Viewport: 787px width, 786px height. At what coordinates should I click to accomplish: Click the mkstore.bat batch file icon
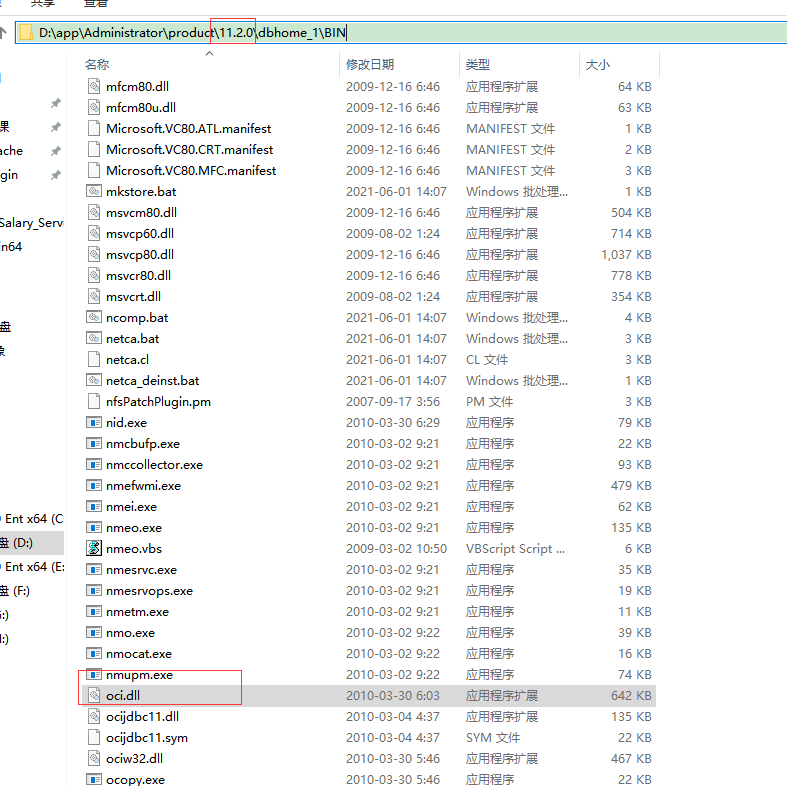click(94, 191)
